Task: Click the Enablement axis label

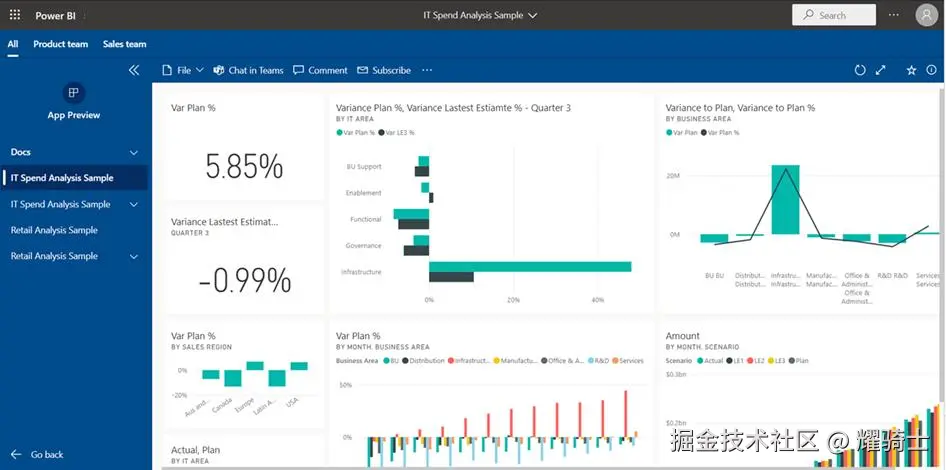Action: [363, 193]
